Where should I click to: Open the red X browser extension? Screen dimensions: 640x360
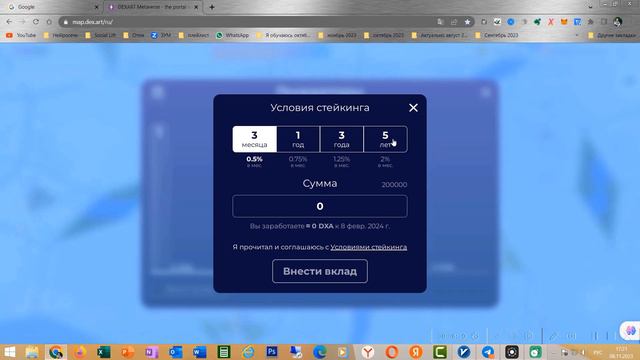pos(551,22)
